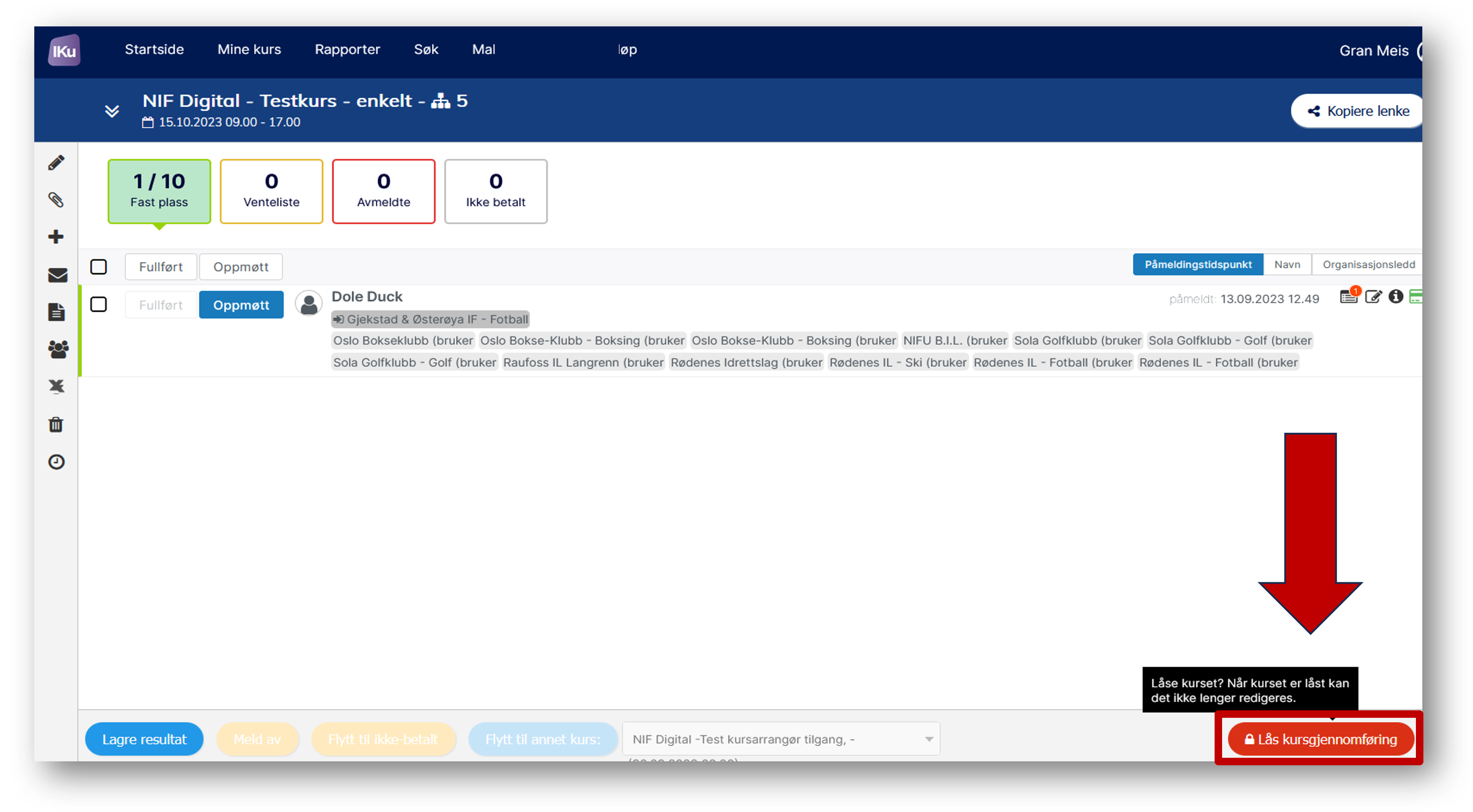This screenshot has width=1473, height=812.
Task: Open the paperclip attachments icon
Action: click(56, 200)
